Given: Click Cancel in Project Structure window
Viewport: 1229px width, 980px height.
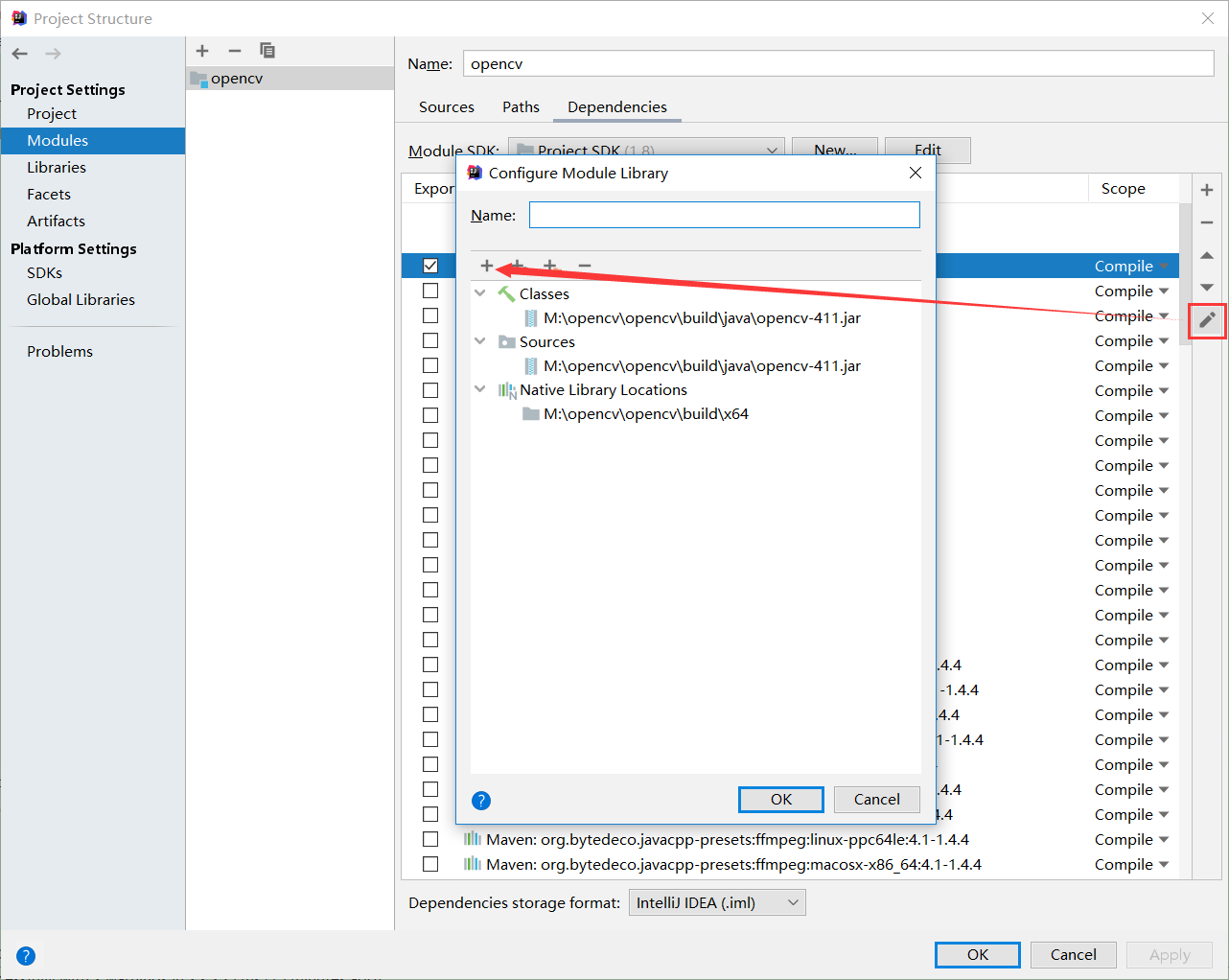Looking at the screenshot, I should click(x=1074, y=955).
